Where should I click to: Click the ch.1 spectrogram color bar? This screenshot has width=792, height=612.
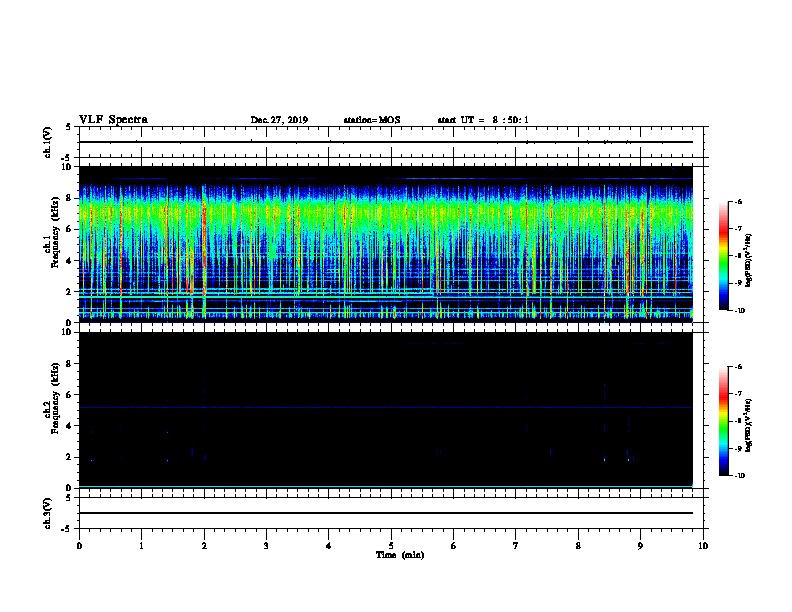724,256
